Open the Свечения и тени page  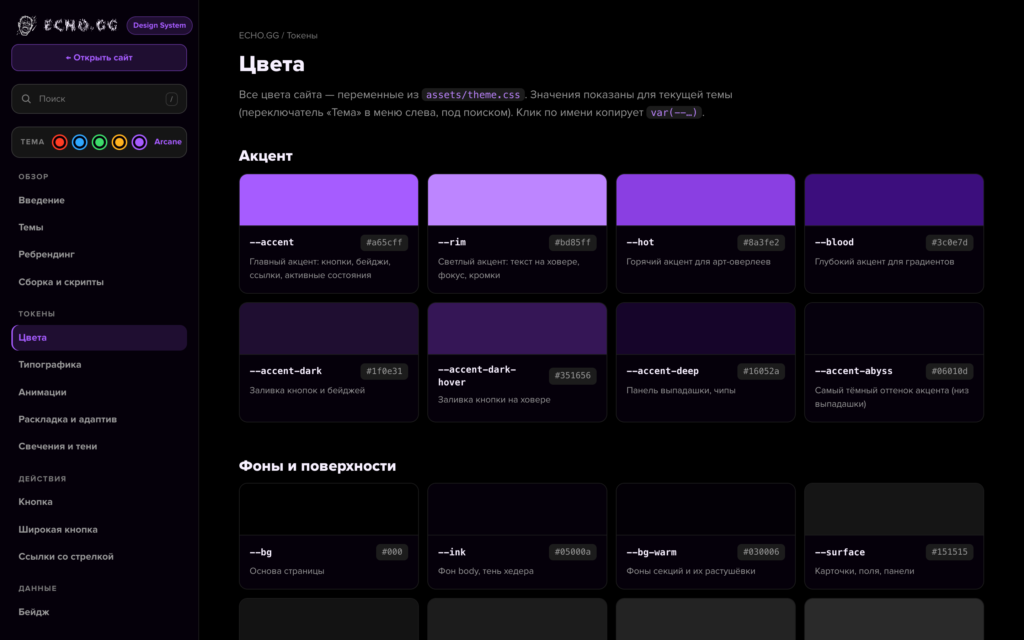point(57,447)
